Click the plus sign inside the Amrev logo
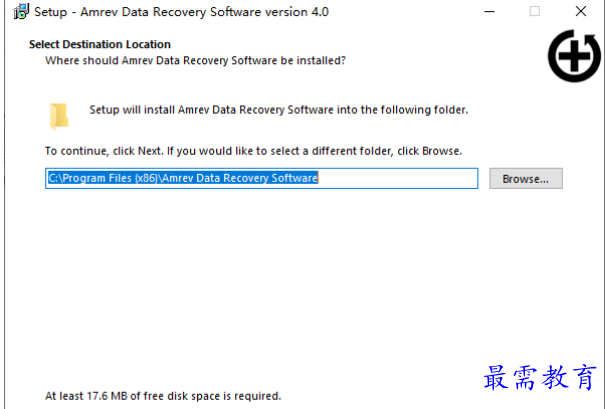This screenshot has width=605, height=409. [575, 56]
